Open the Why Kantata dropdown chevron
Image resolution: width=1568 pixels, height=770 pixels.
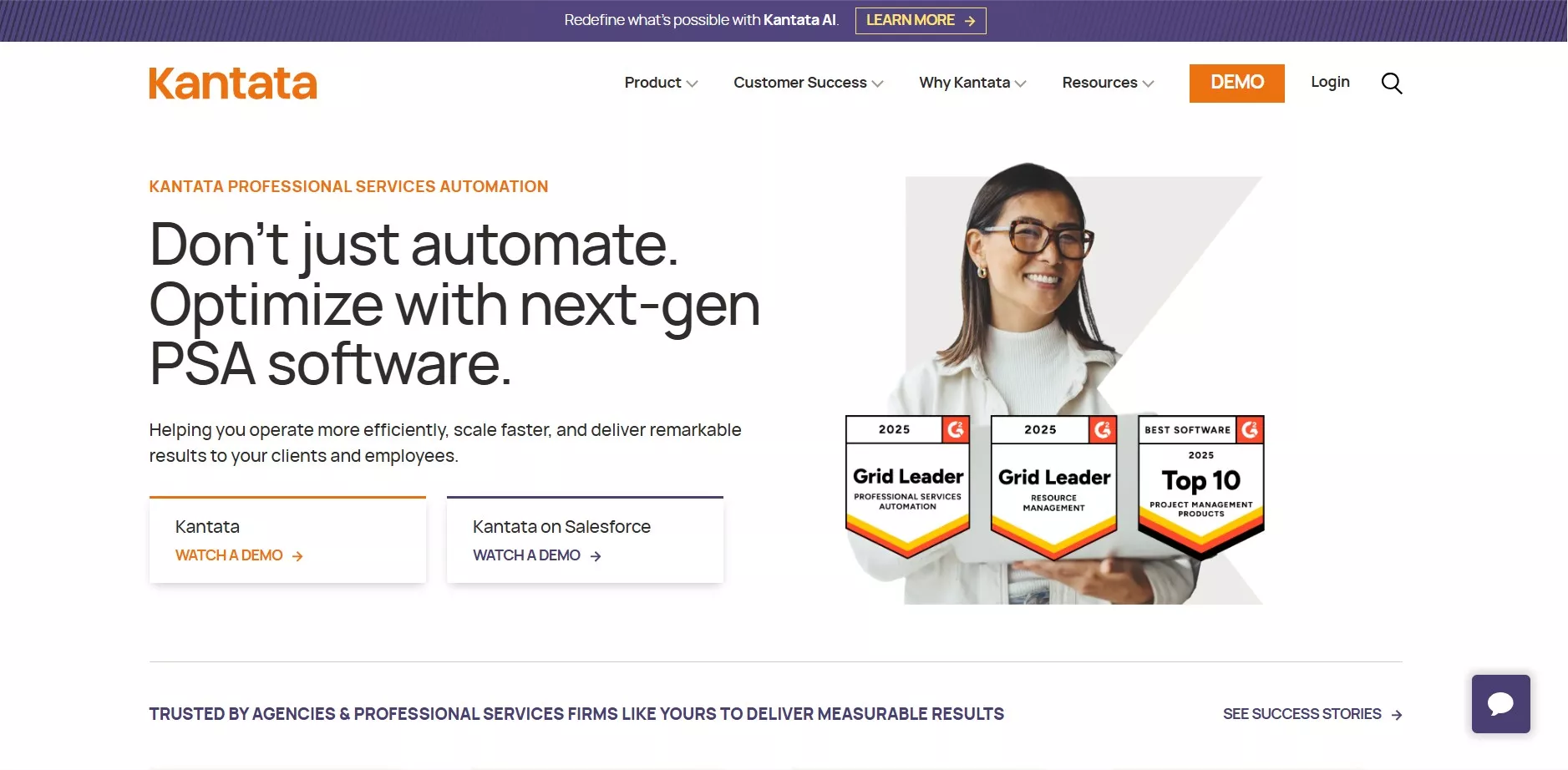coord(1020,84)
